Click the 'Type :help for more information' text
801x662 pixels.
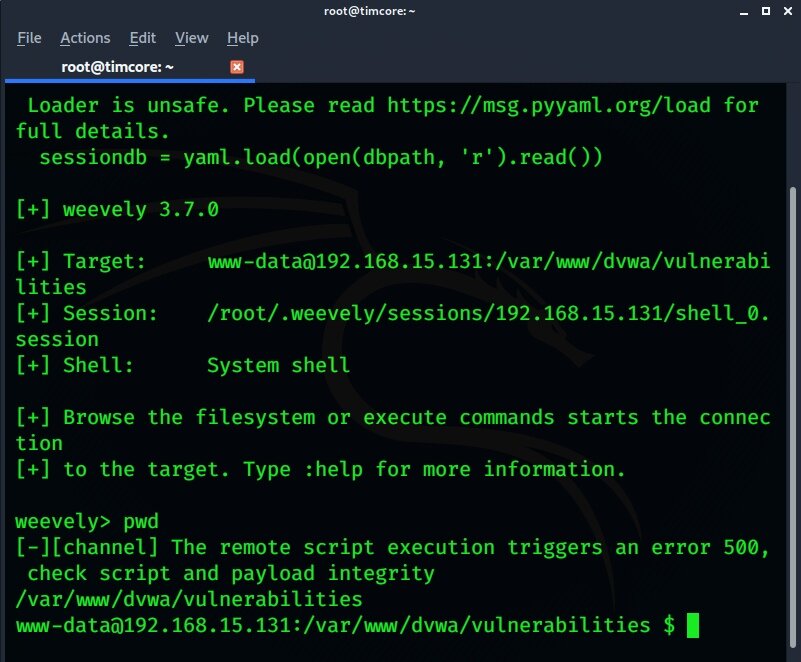434,469
